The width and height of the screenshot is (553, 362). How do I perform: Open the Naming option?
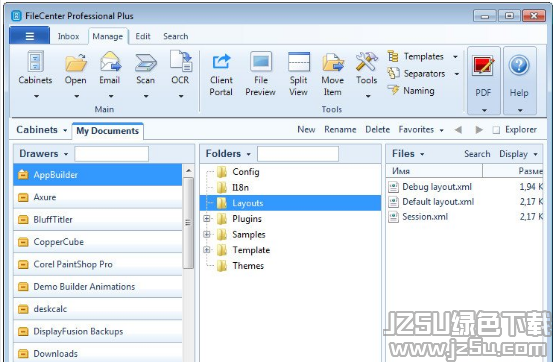pos(411,91)
